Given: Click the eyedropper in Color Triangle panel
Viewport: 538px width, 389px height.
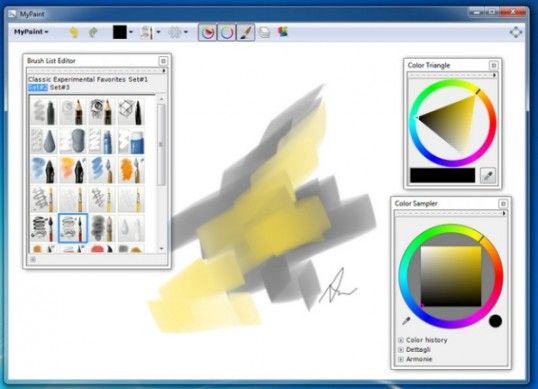Looking at the screenshot, I should [488, 176].
